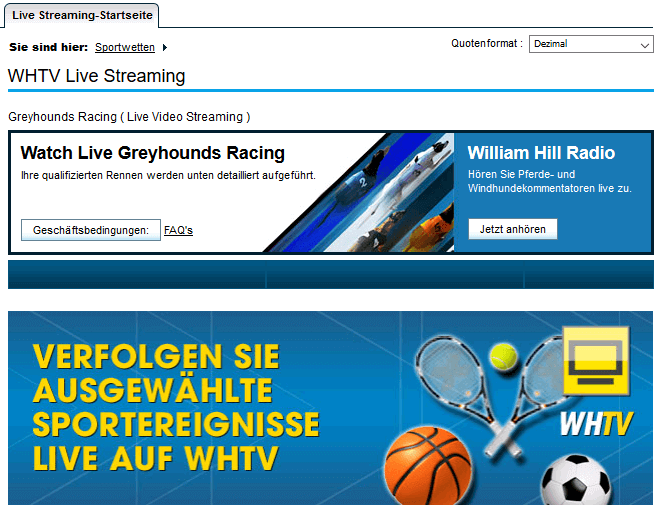Click the yellow WHTV monitor icon
The width and height of the screenshot is (659, 512).
pos(596,362)
